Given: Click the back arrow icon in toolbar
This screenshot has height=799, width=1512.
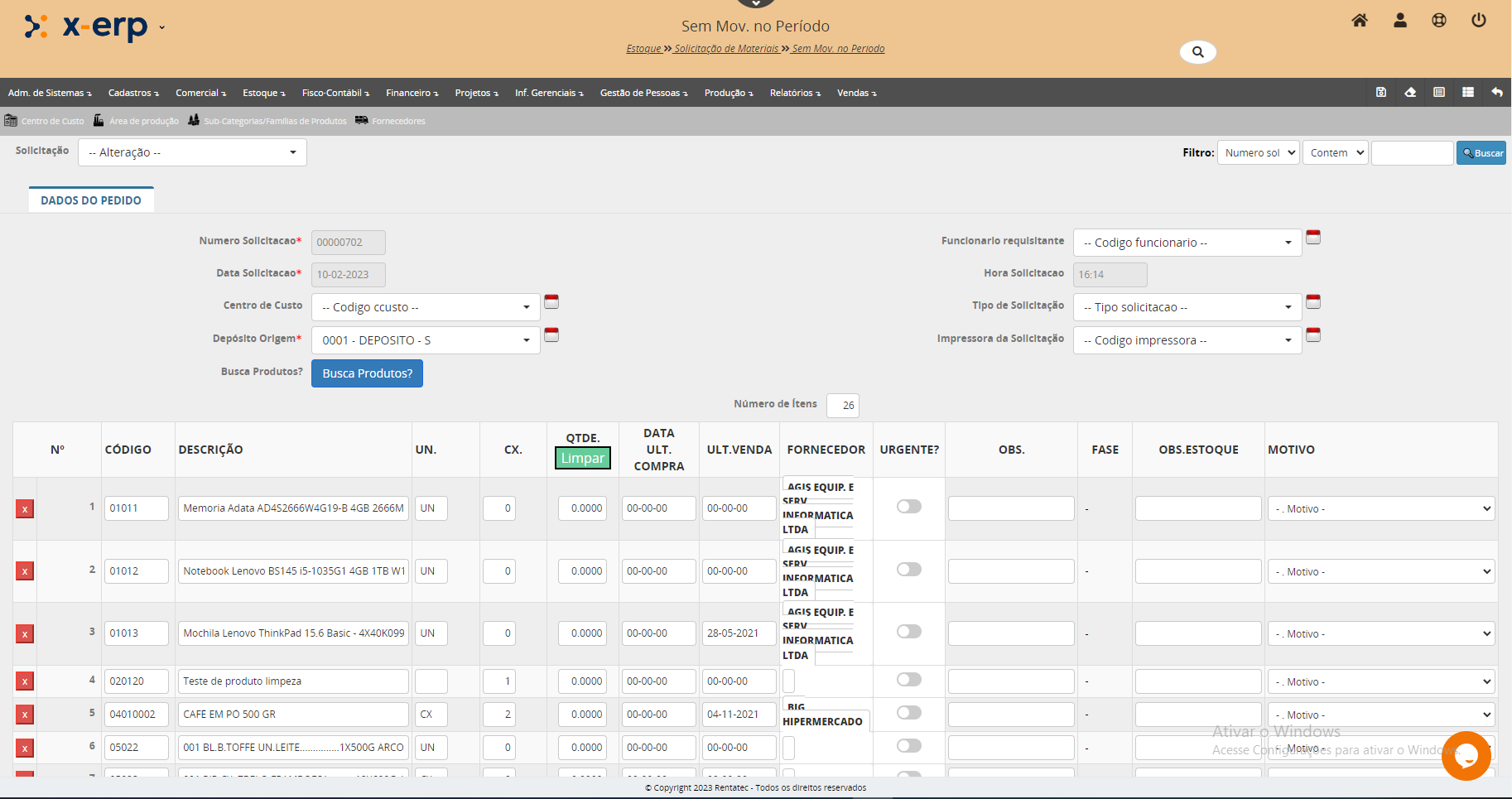Looking at the screenshot, I should 1497,93.
